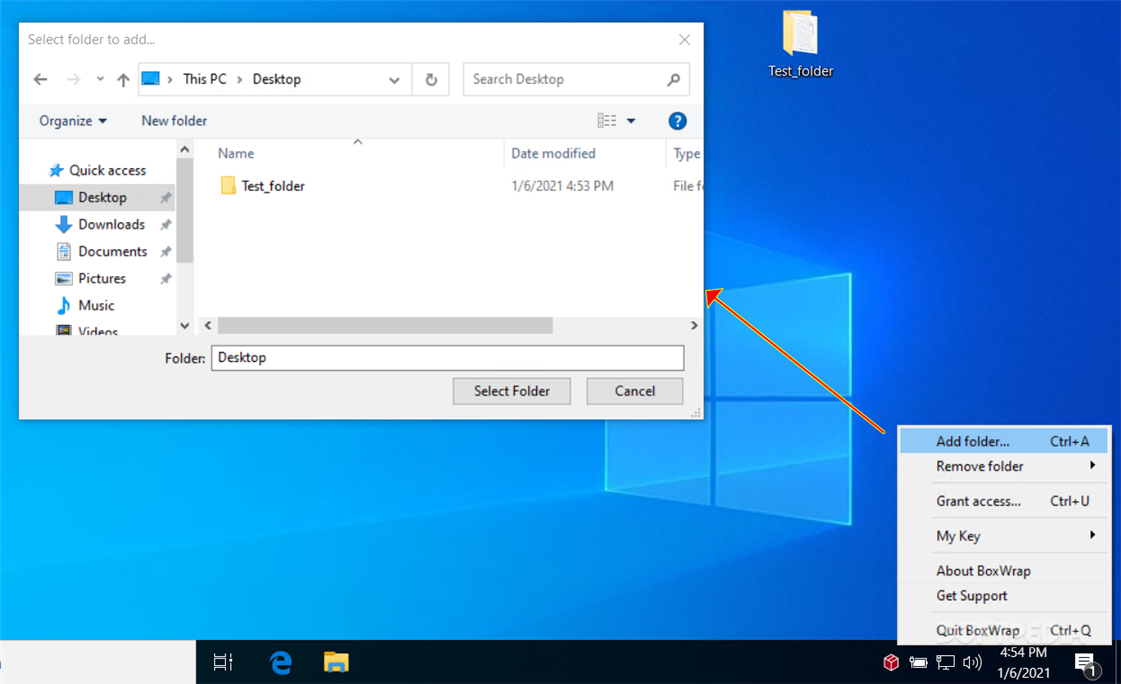Select Desktop in navigation pane
This screenshot has width=1121, height=684.
(98, 197)
